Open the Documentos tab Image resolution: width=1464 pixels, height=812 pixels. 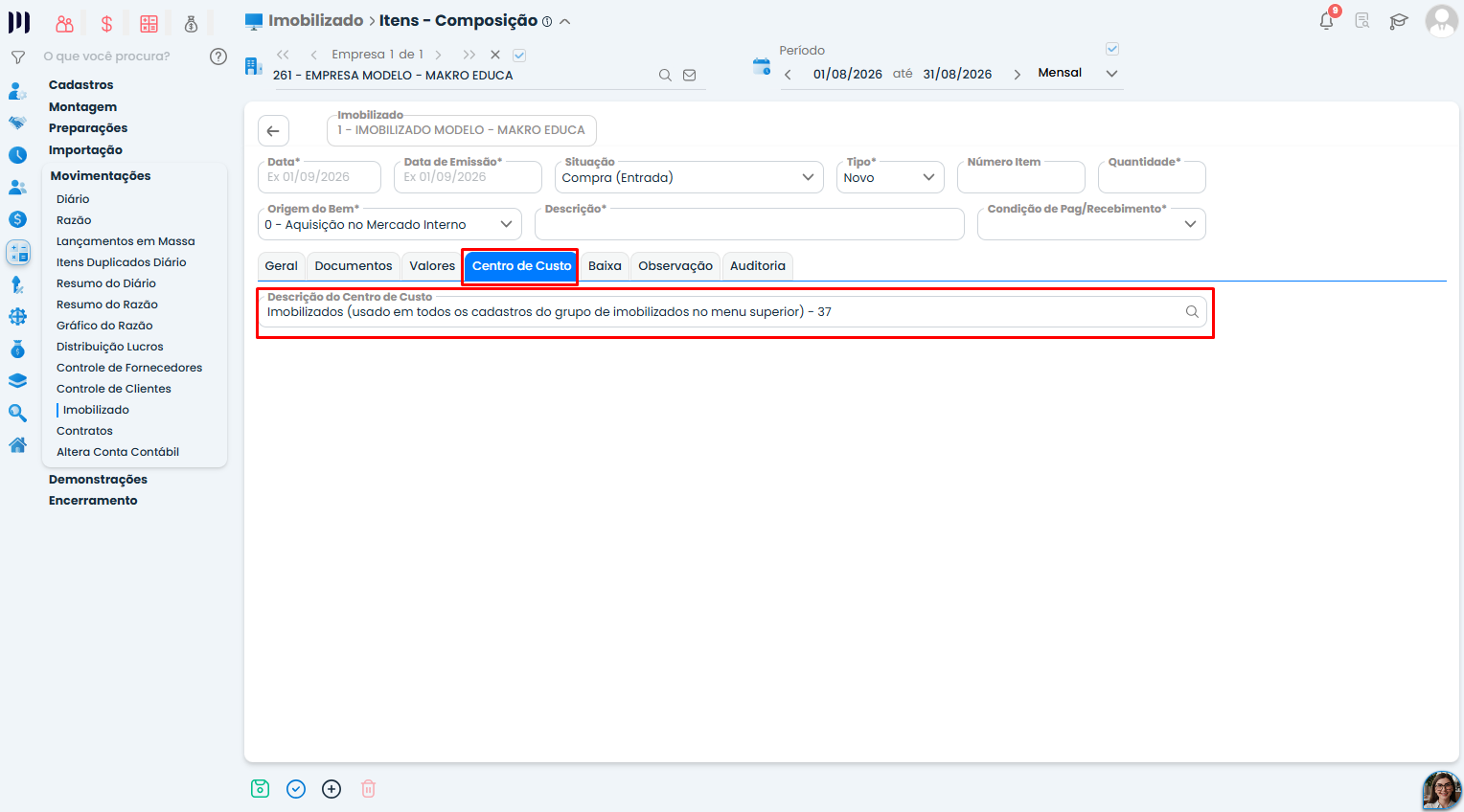click(x=354, y=266)
